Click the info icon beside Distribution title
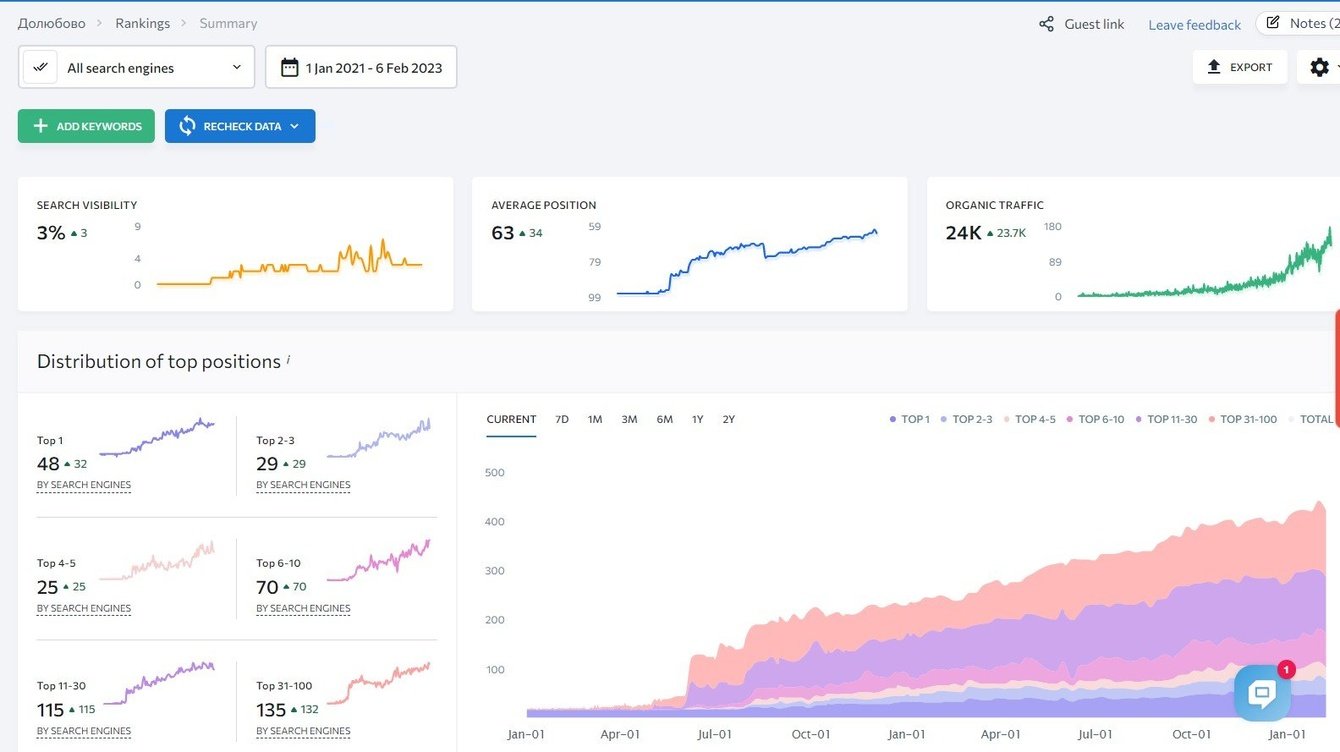The height and width of the screenshot is (752, 1340). tap(288, 359)
